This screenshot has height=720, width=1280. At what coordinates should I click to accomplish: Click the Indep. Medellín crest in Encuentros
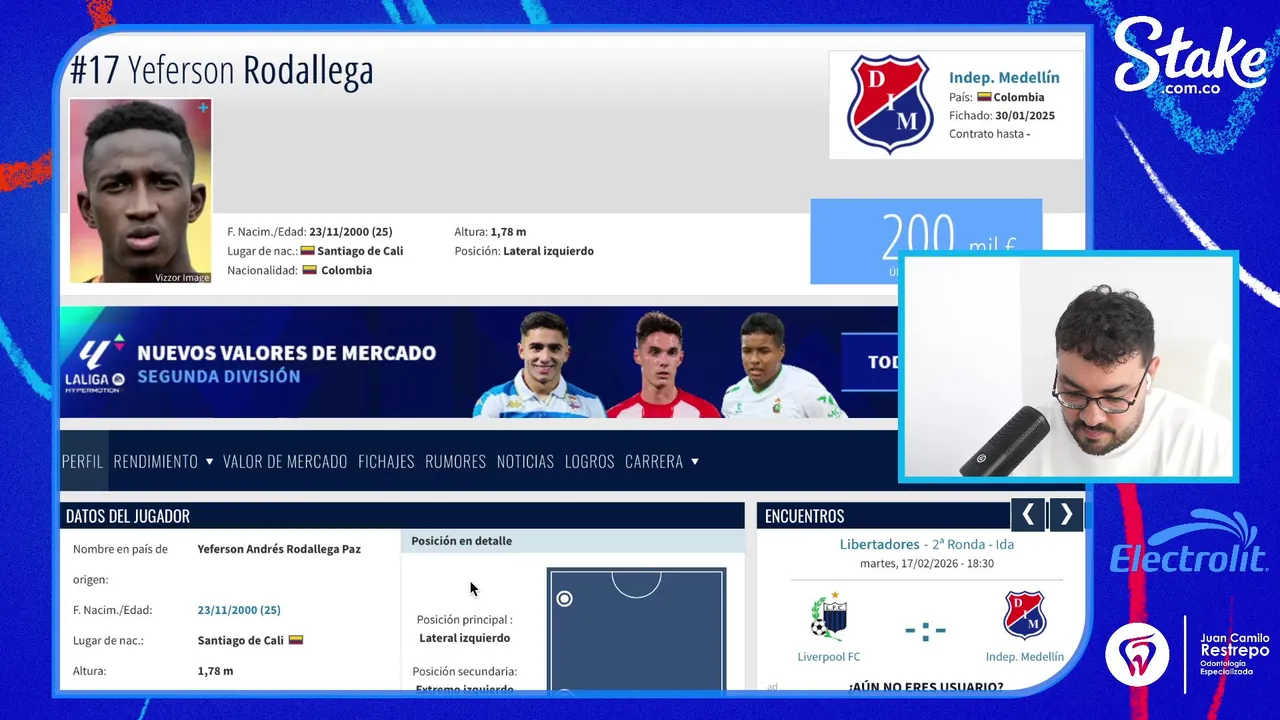click(x=1025, y=615)
